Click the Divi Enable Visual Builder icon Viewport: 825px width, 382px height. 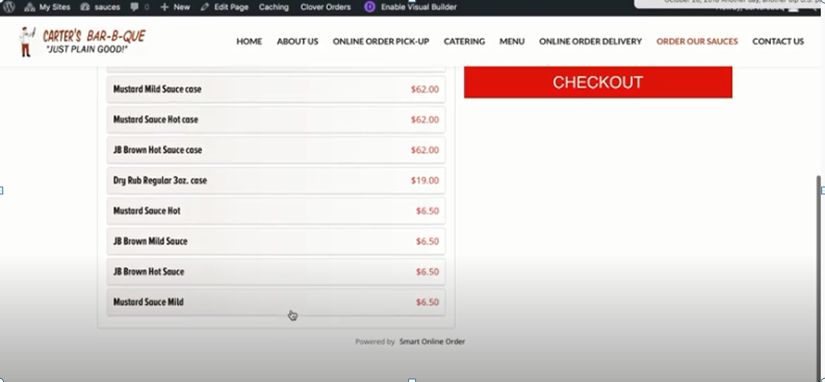(370, 7)
